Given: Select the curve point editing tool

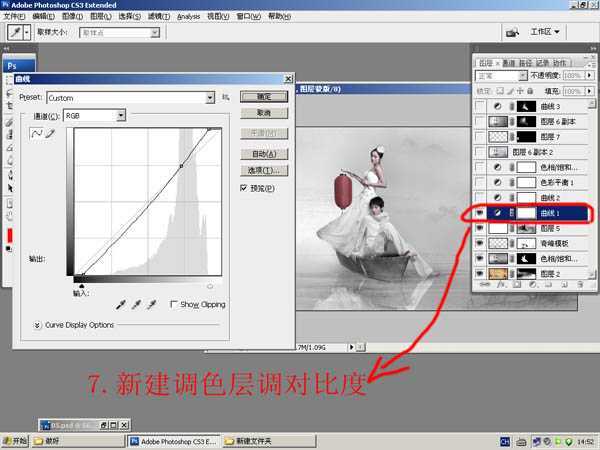Looking at the screenshot, I should (x=37, y=134).
